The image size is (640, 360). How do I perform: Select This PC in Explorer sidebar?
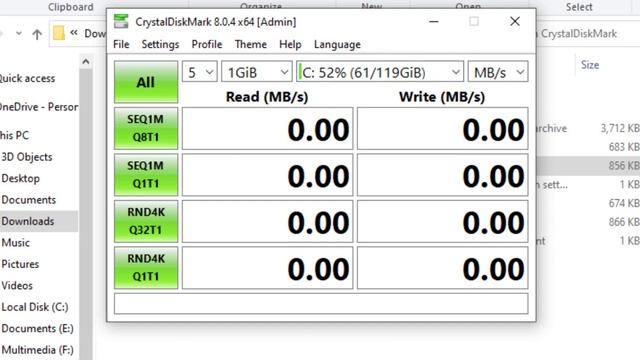(15, 135)
